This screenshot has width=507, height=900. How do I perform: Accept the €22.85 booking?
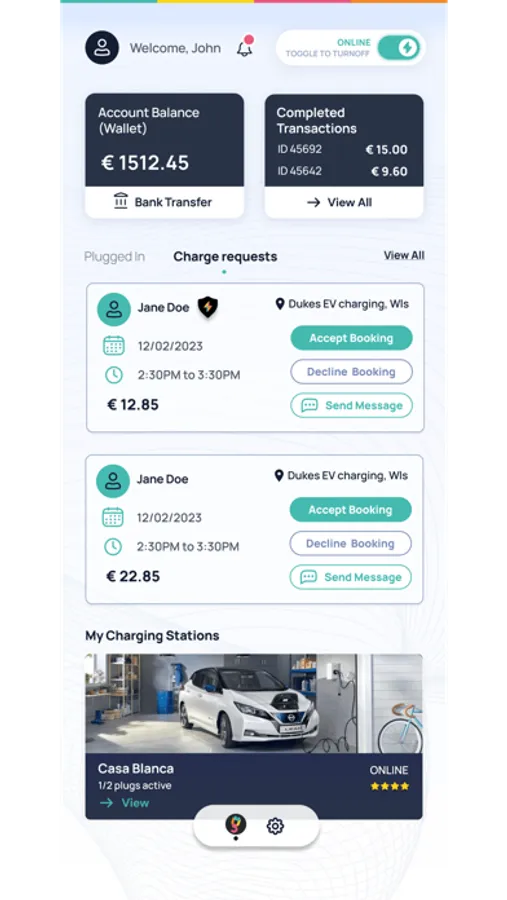point(350,510)
